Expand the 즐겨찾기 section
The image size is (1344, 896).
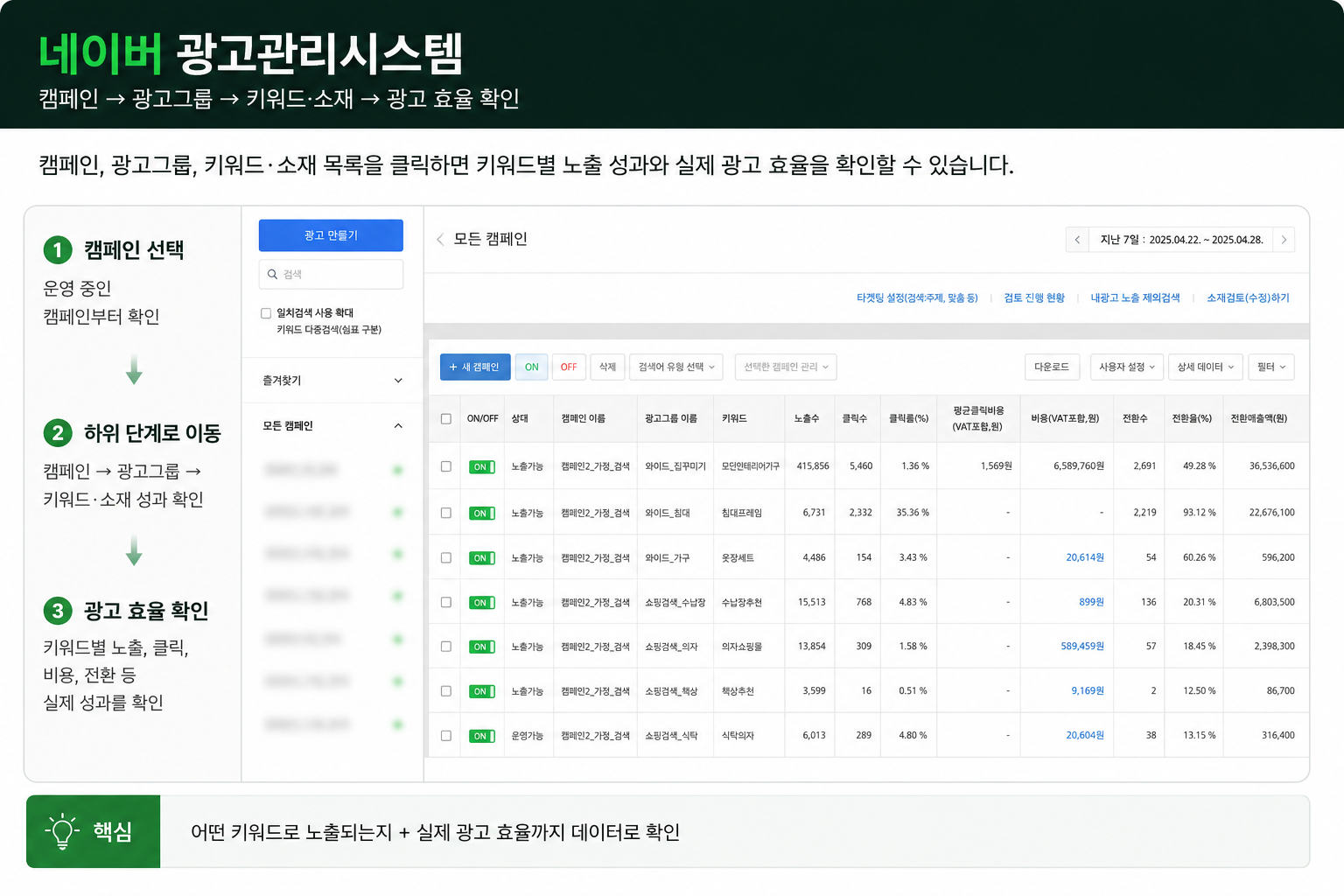pos(332,381)
